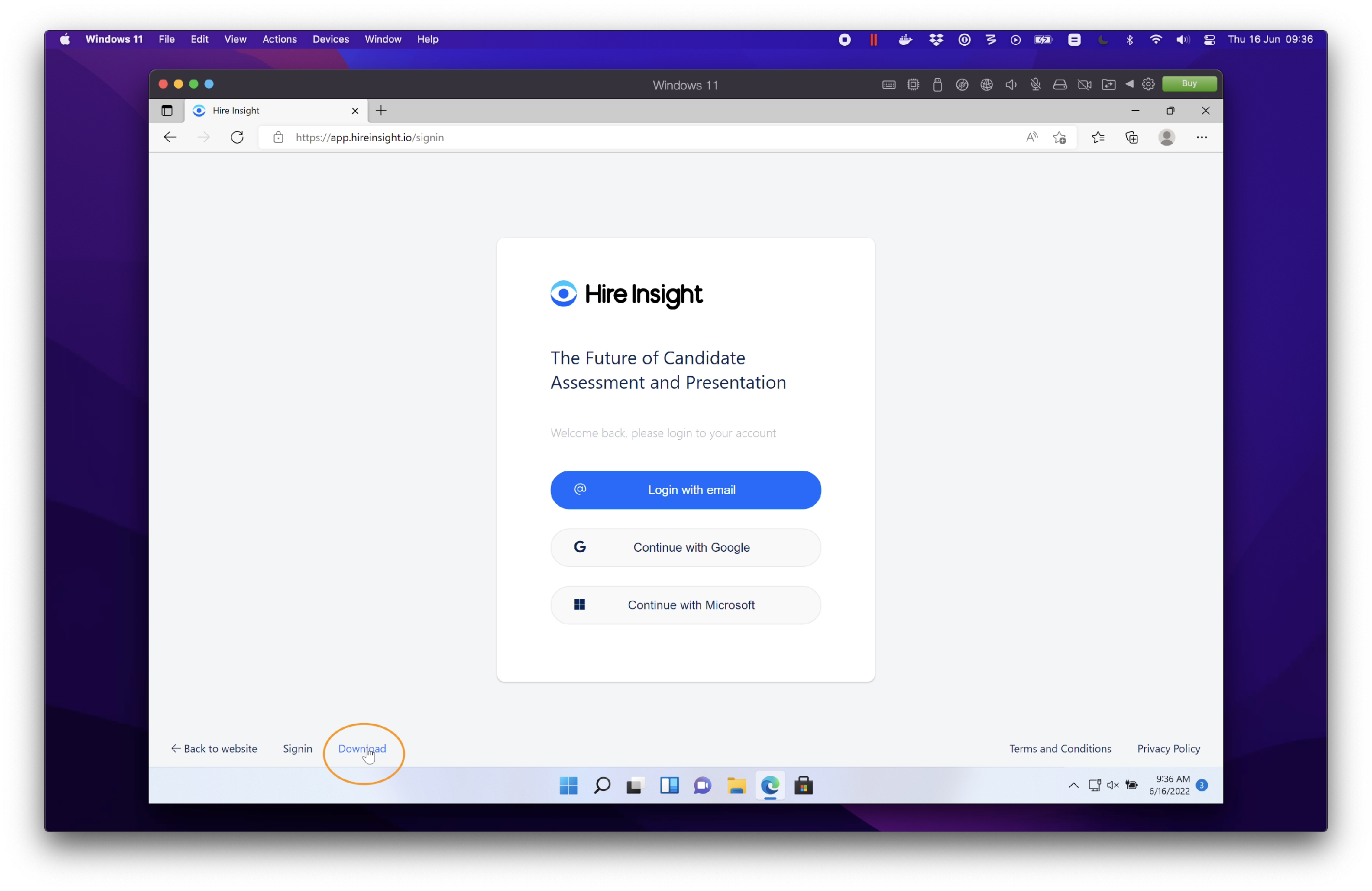Open the Parallels keyboard settings icon
The height and width of the screenshot is (891, 1372).
(x=888, y=84)
